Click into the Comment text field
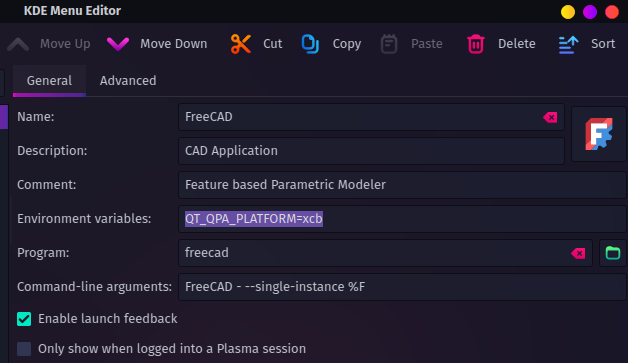628x363 pixels. 402,185
